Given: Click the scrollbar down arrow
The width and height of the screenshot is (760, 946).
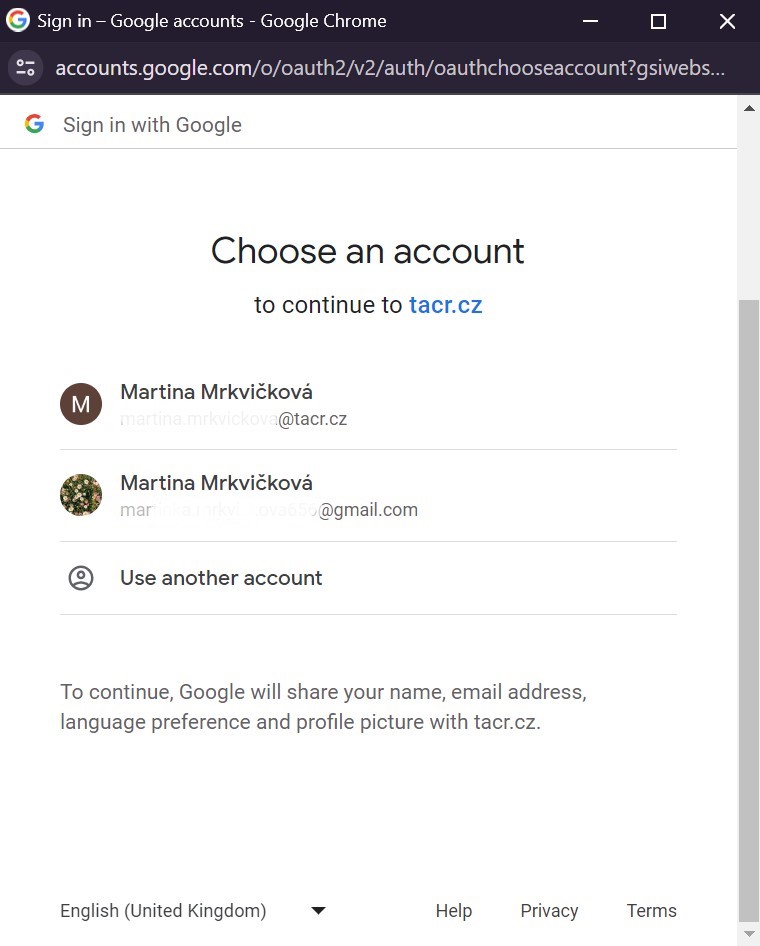Looking at the screenshot, I should tap(749, 934).
